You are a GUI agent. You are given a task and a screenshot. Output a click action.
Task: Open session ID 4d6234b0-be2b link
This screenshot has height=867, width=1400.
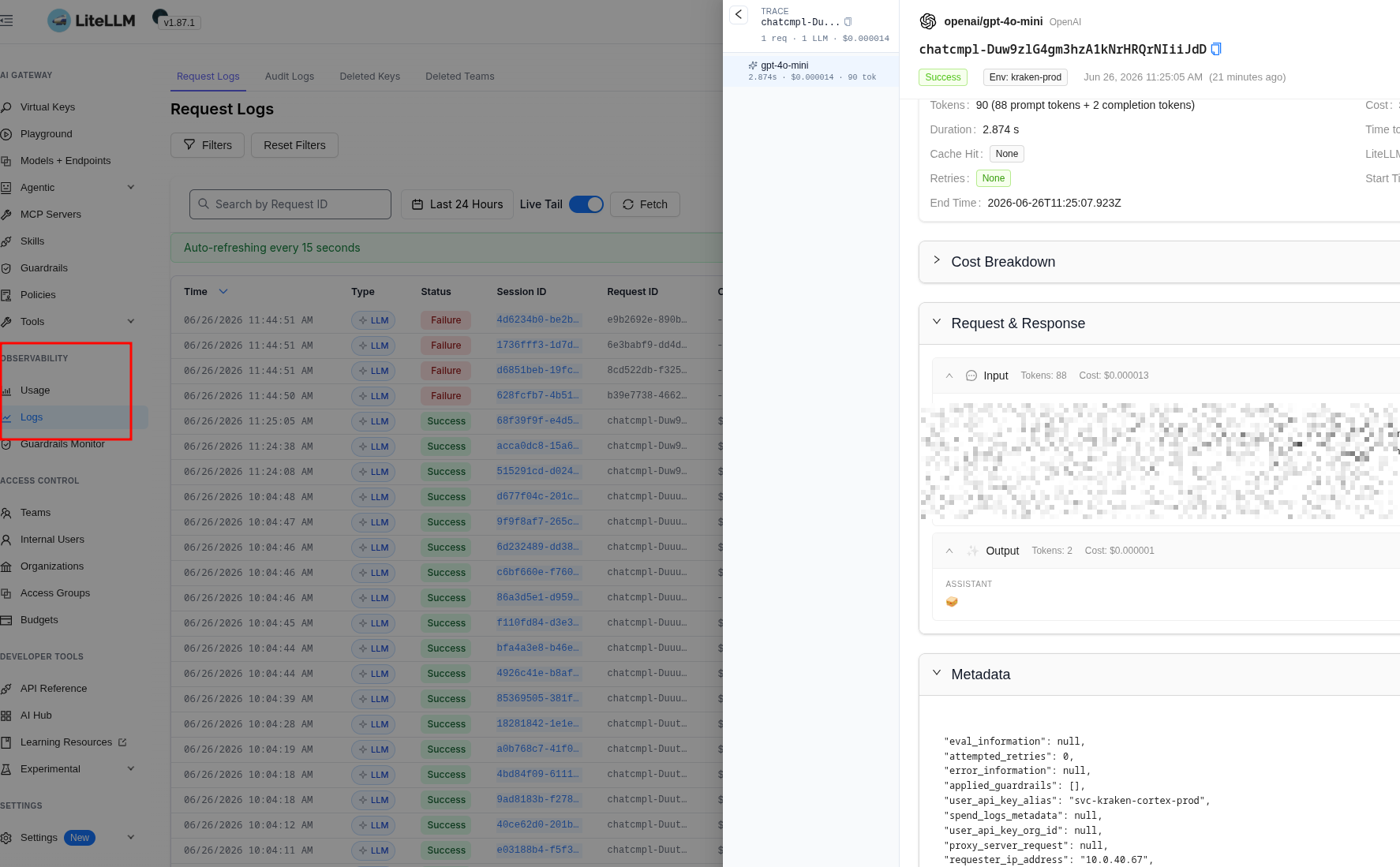pos(538,320)
